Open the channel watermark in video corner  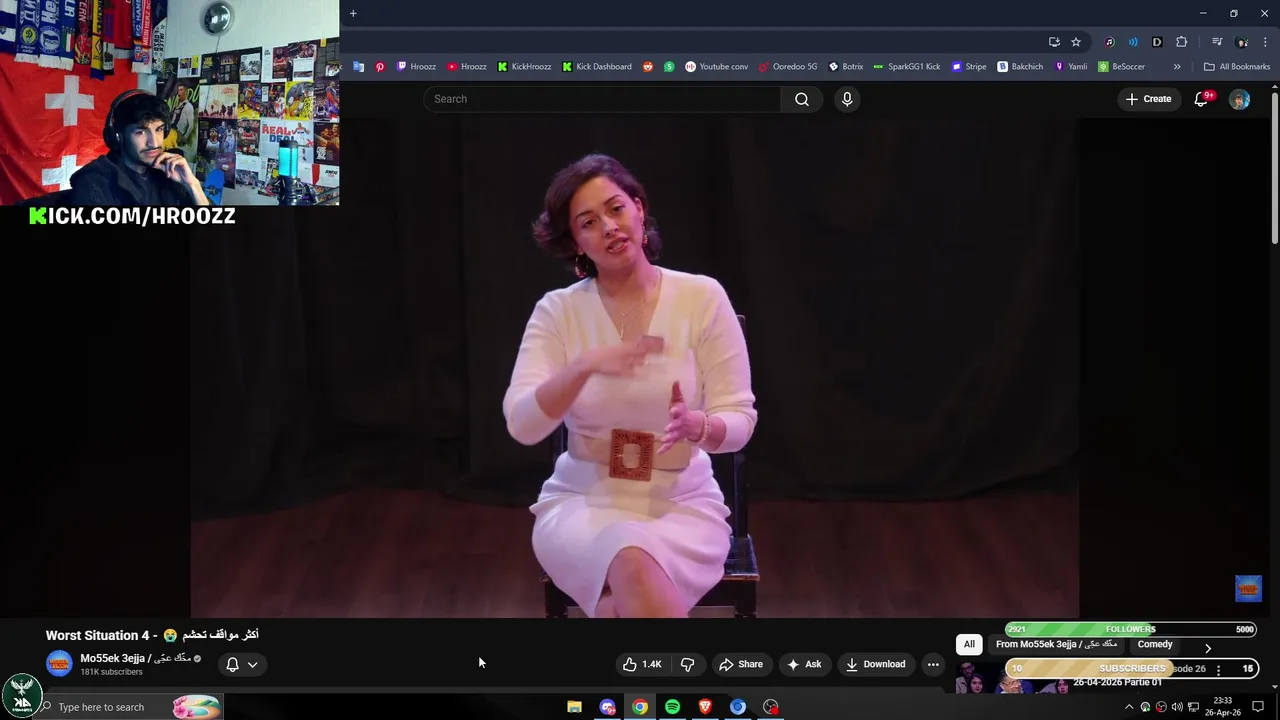[x=1248, y=588]
